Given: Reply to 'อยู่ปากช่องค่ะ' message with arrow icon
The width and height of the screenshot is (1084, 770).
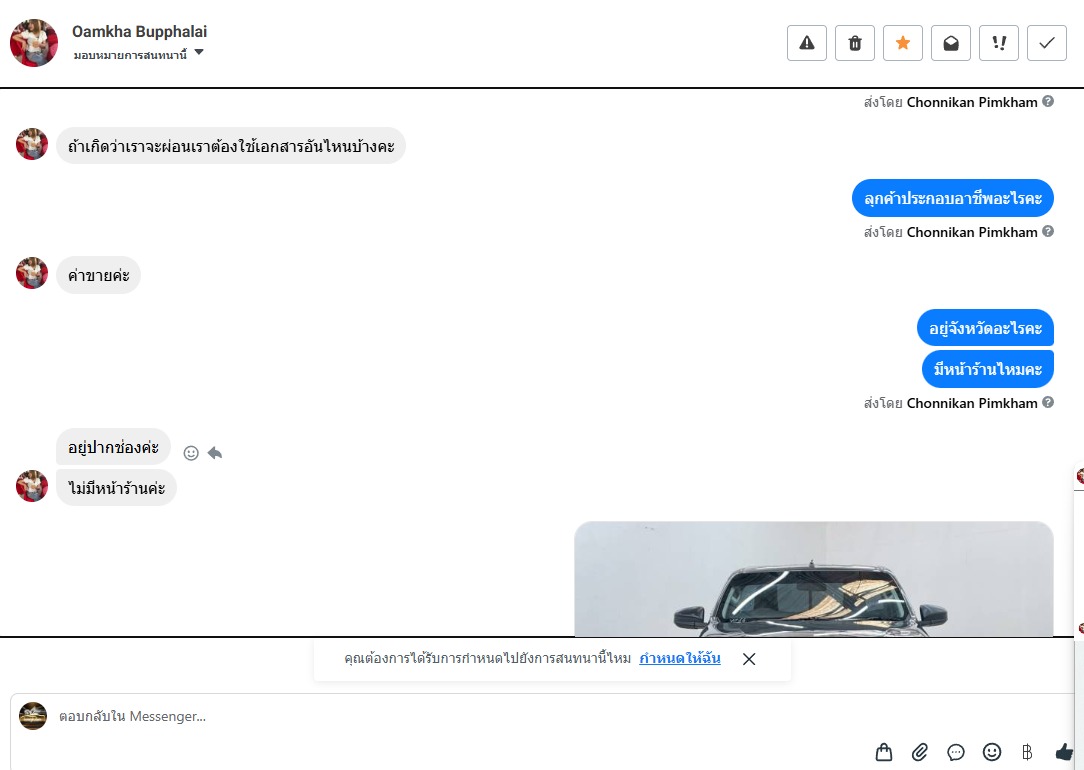Looking at the screenshot, I should click(x=215, y=453).
